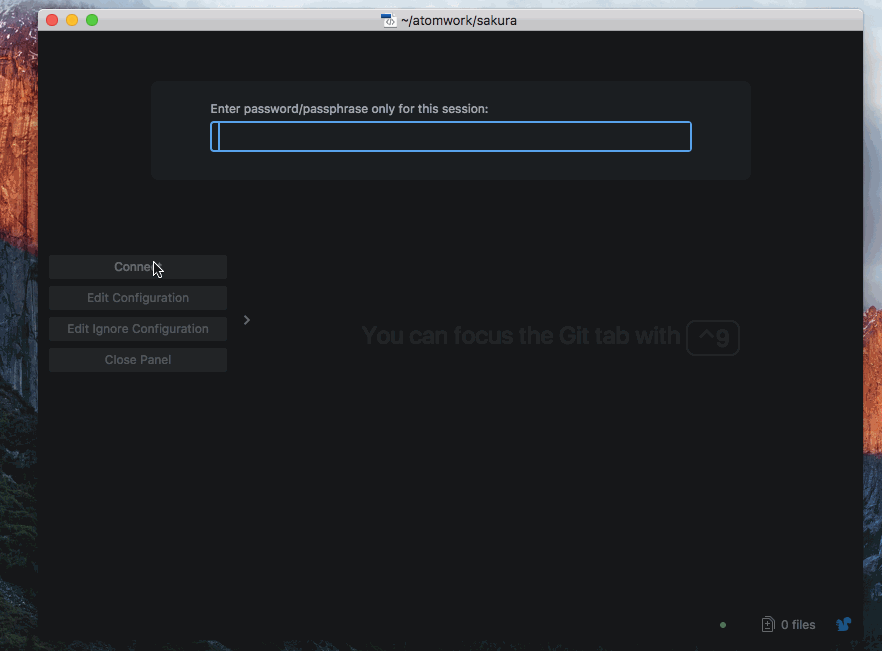Click the desktop wallpaper beside the window
The image size is (882, 651).
pos(18,300)
